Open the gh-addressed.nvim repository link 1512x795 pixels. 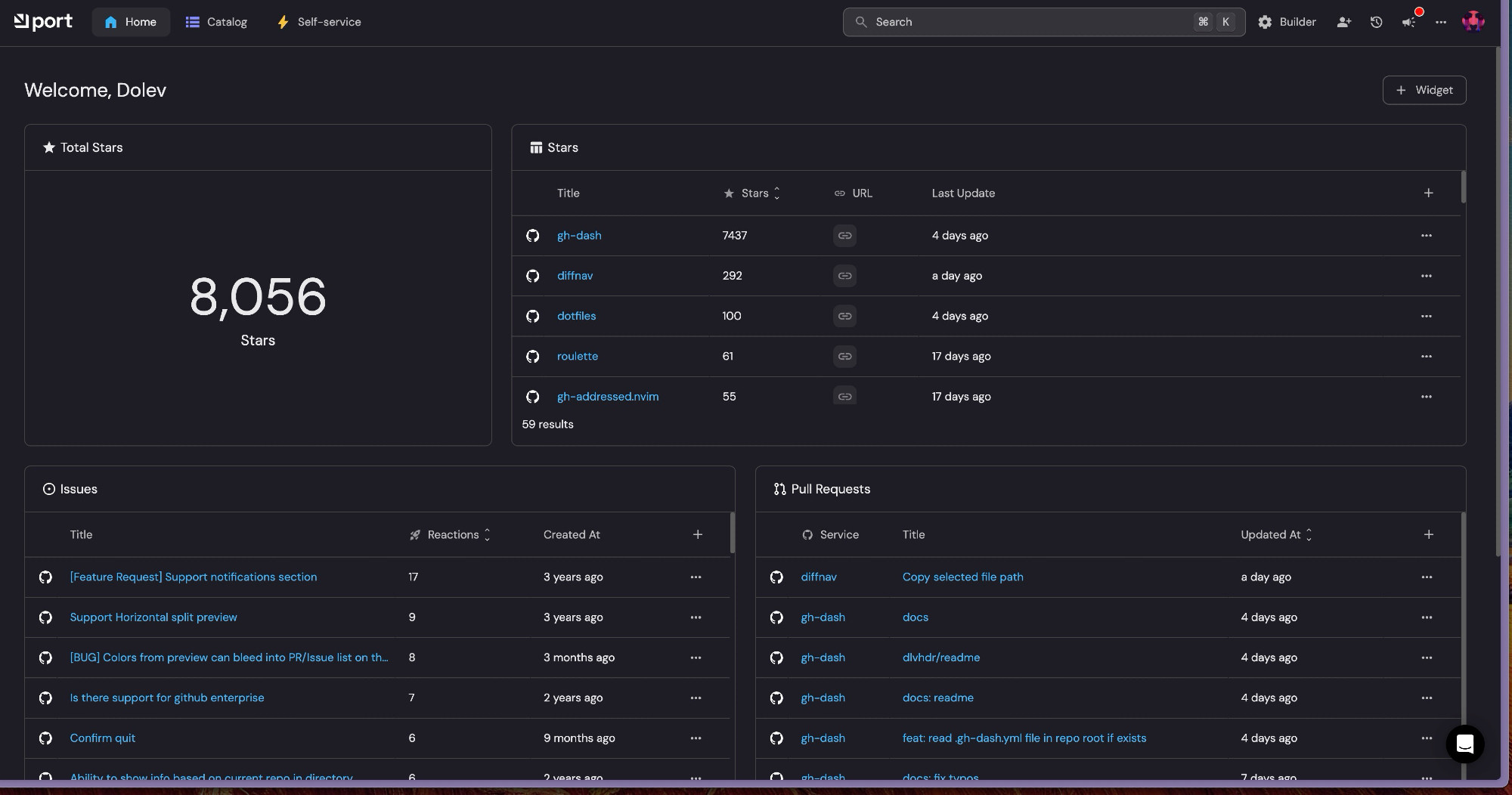[608, 397]
